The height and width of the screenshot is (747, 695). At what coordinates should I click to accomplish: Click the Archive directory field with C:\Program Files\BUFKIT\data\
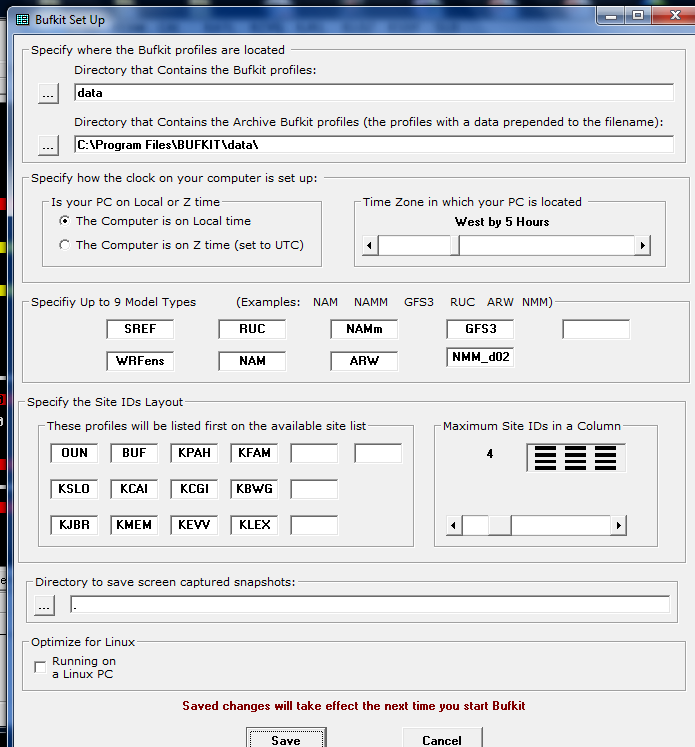pos(374,144)
